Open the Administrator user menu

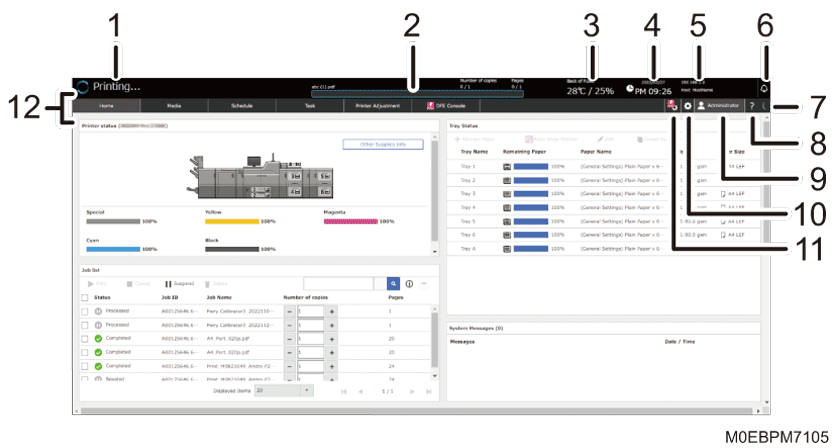718,105
